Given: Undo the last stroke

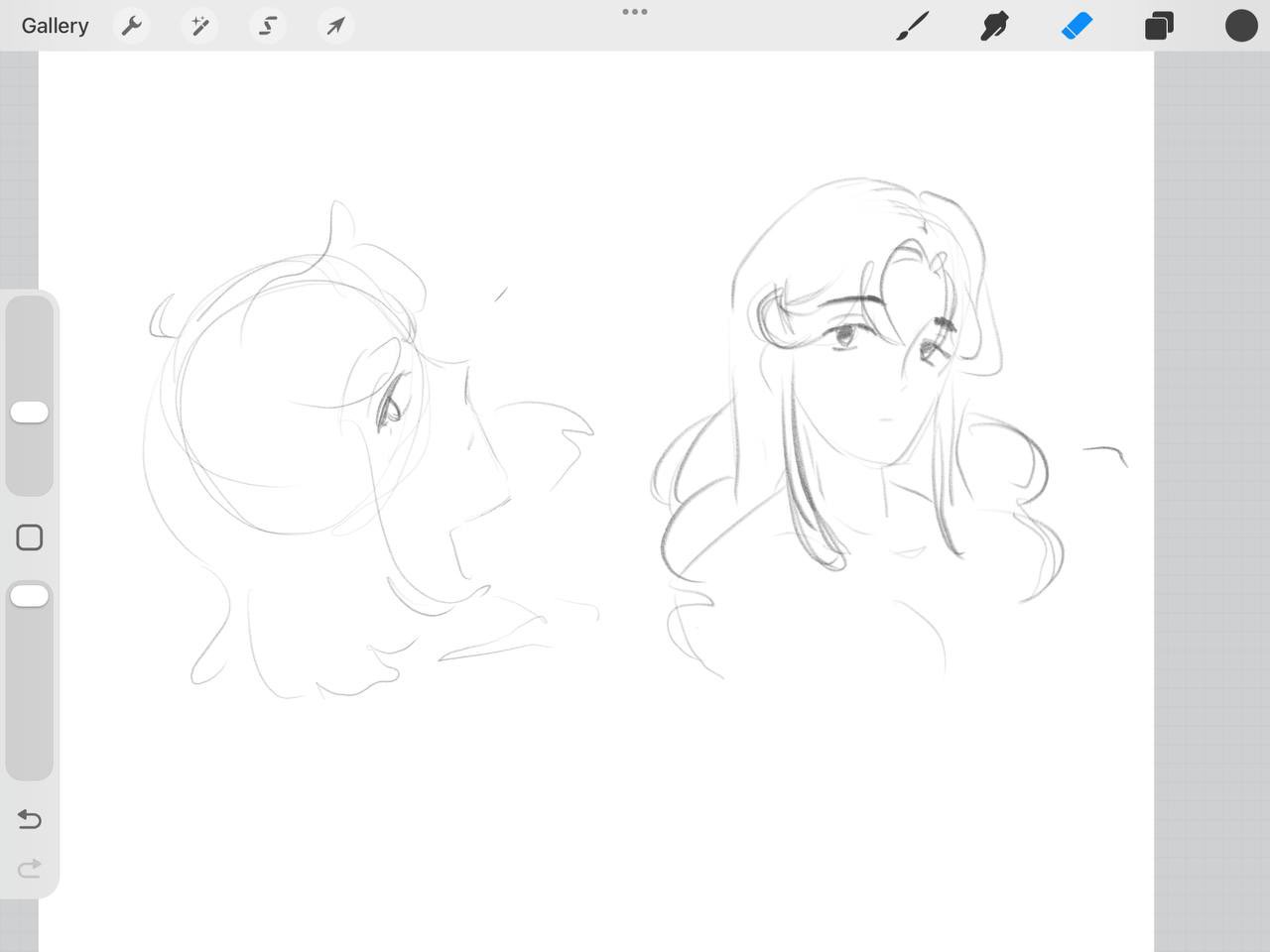Looking at the screenshot, I should pyautogui.click(x=30, y=819).
